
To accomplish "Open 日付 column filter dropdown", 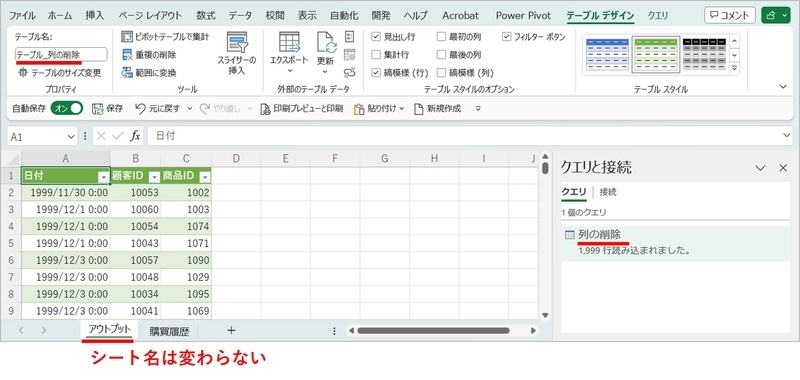I will pos(104,177).
